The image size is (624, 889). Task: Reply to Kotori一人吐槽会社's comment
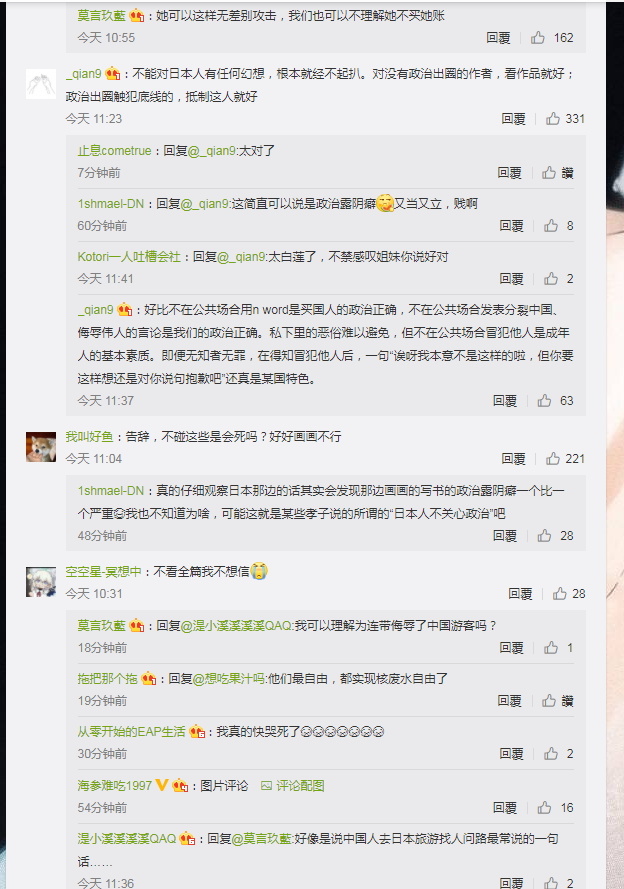511,278
